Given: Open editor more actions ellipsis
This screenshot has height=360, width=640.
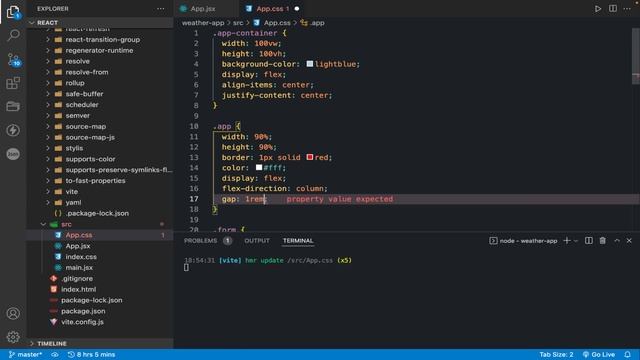Looking at the screenshot, I should 627,9.
